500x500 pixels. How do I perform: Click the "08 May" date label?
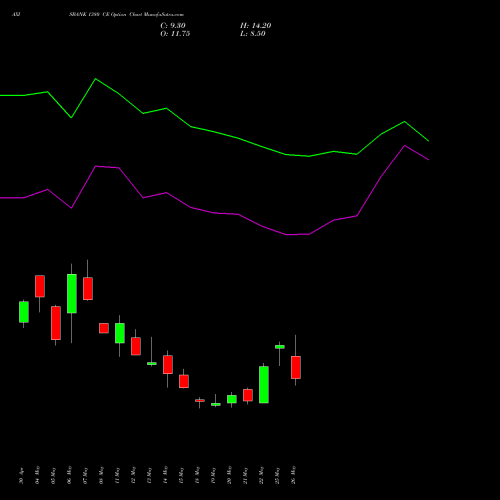coord(102,475)
